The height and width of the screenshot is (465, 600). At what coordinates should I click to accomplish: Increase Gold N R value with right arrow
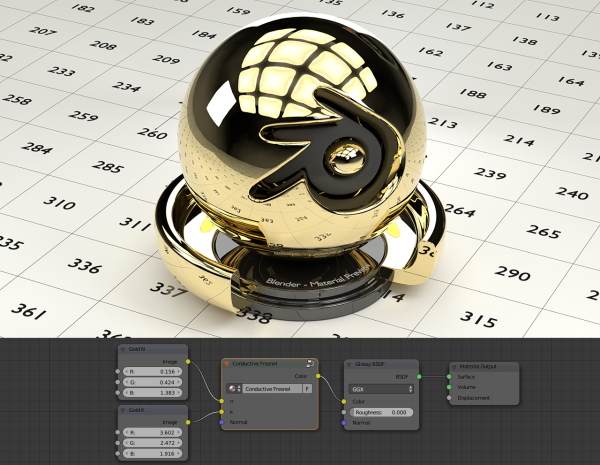[x=179, y=372]
